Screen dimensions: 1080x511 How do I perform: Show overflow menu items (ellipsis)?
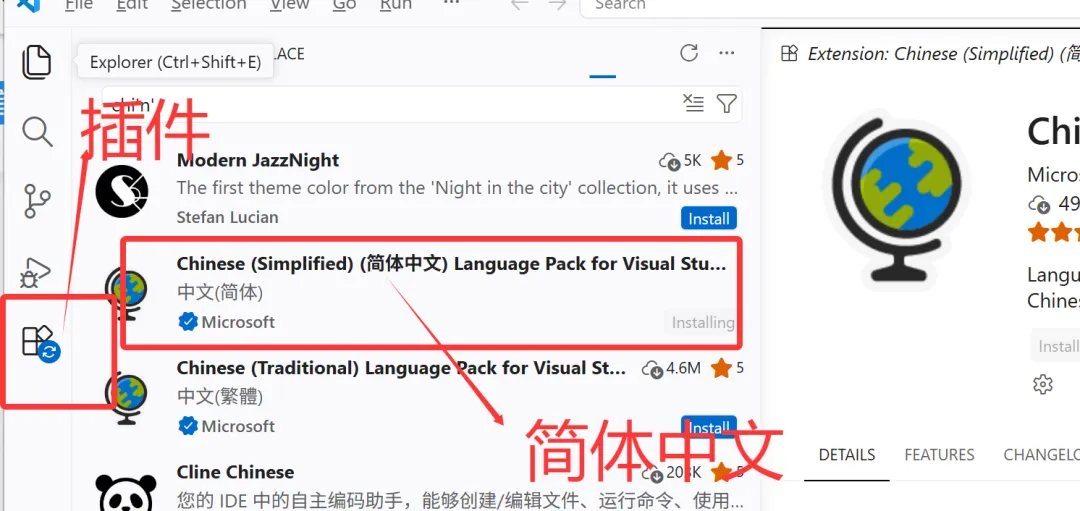coord(451,3)
